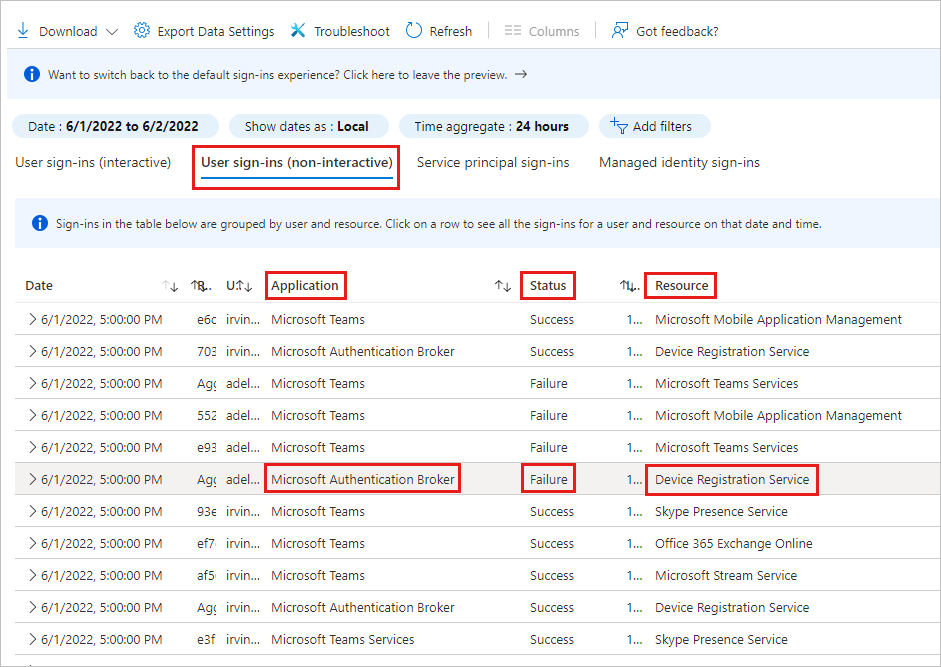Open the 'Time aggregate: 24 hours' filter
The image size is (941, 667).
493,126
